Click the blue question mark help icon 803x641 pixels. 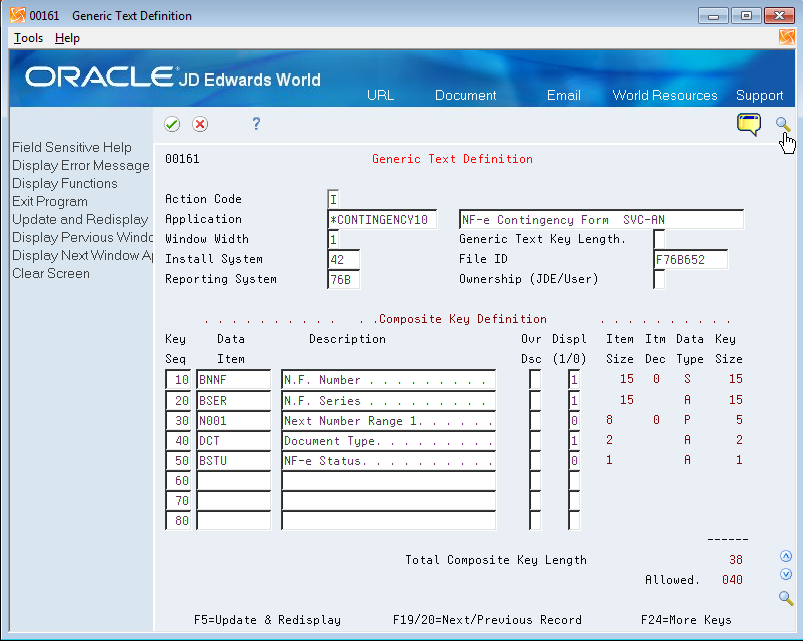pyautogui.click(x=256, y=123)
